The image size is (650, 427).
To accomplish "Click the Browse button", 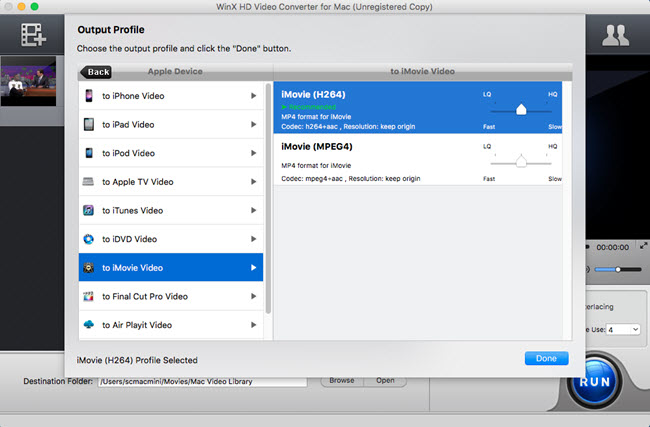I will click(x=342, y=381).
